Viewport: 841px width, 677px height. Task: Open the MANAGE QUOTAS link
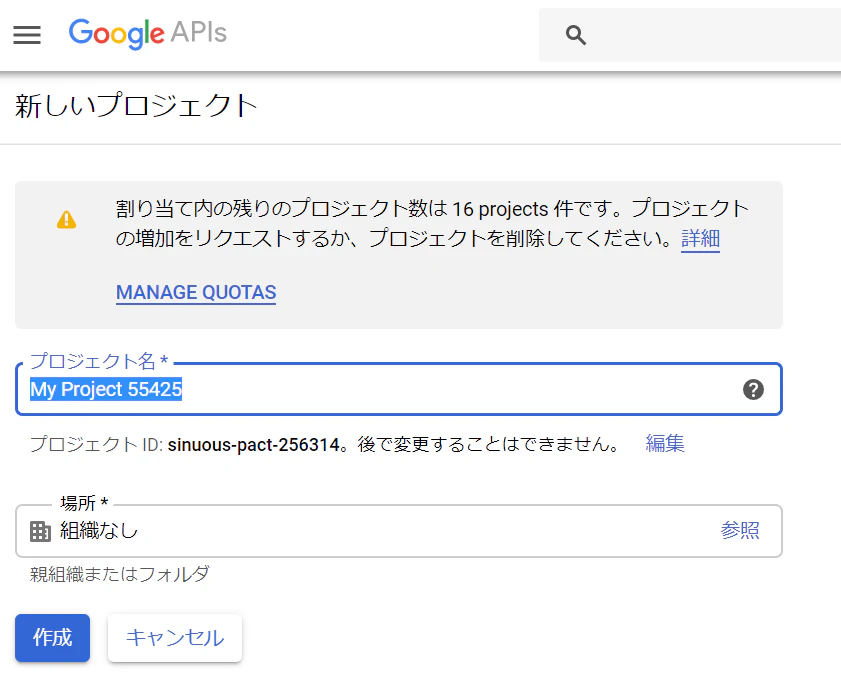coord(196,292)
